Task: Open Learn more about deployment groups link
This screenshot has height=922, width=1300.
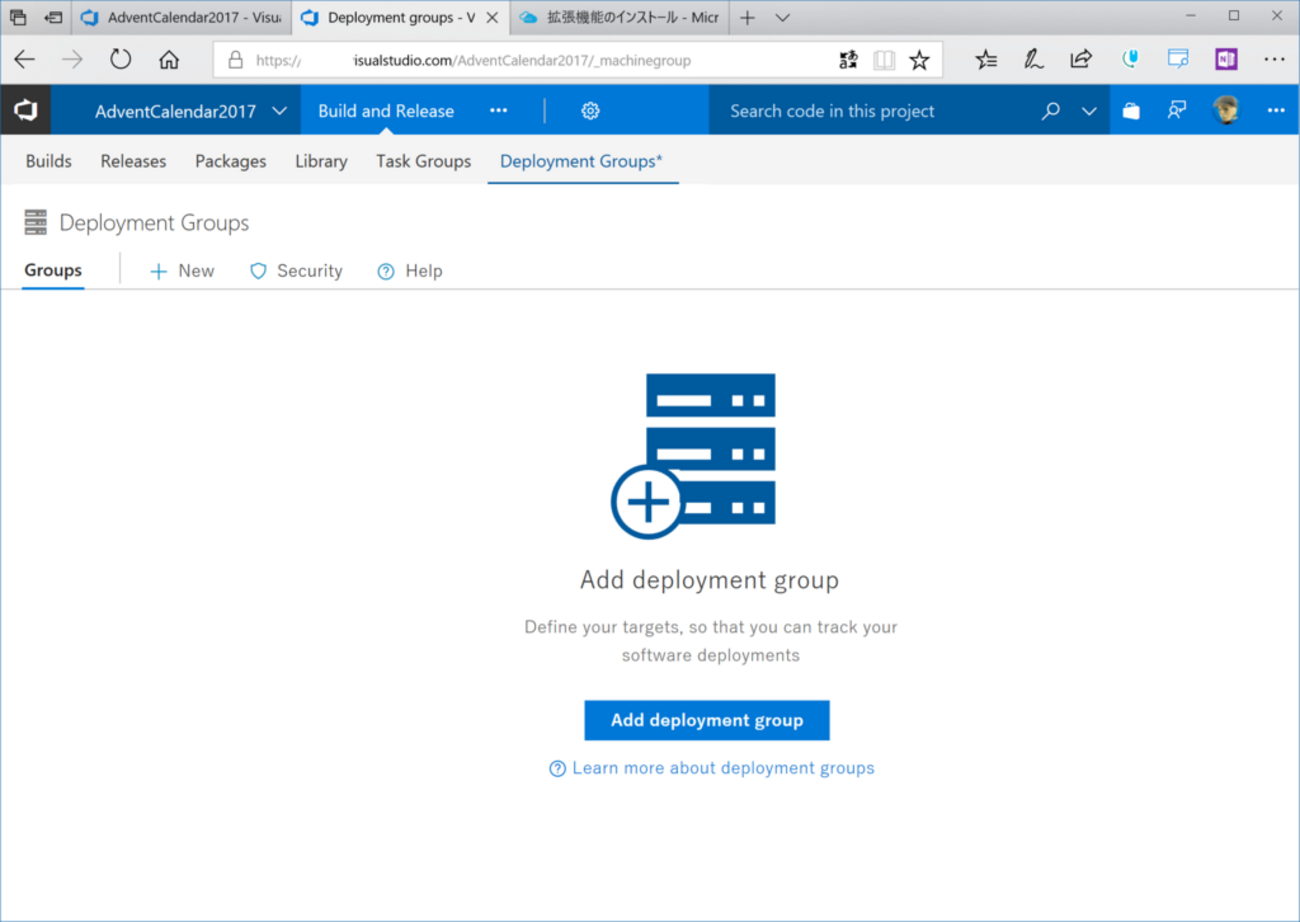Action: [x=722, y=768]
